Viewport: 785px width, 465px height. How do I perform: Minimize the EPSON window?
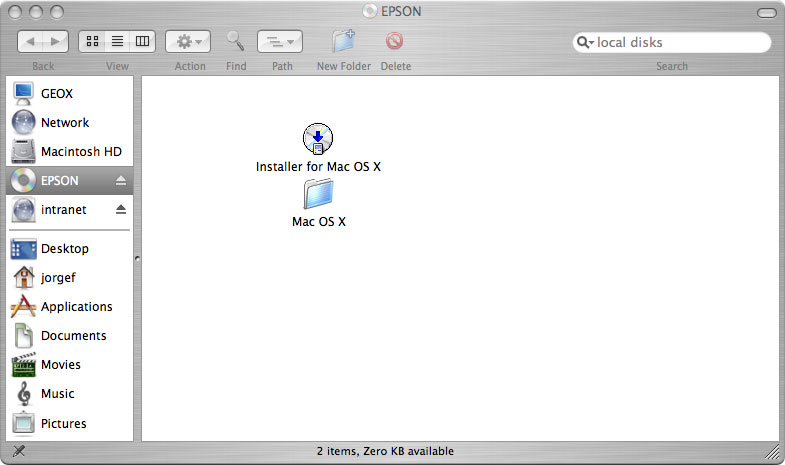(36, 12)
